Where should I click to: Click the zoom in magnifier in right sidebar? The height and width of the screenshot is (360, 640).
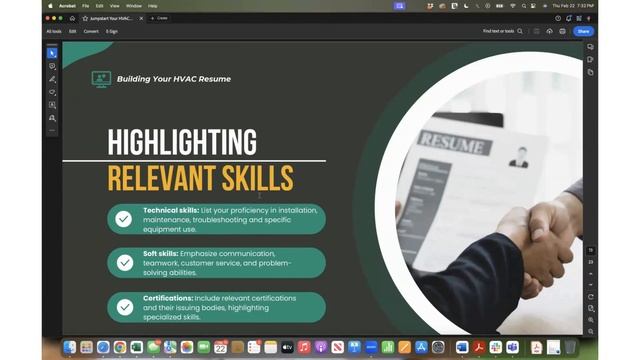point(591,320)
